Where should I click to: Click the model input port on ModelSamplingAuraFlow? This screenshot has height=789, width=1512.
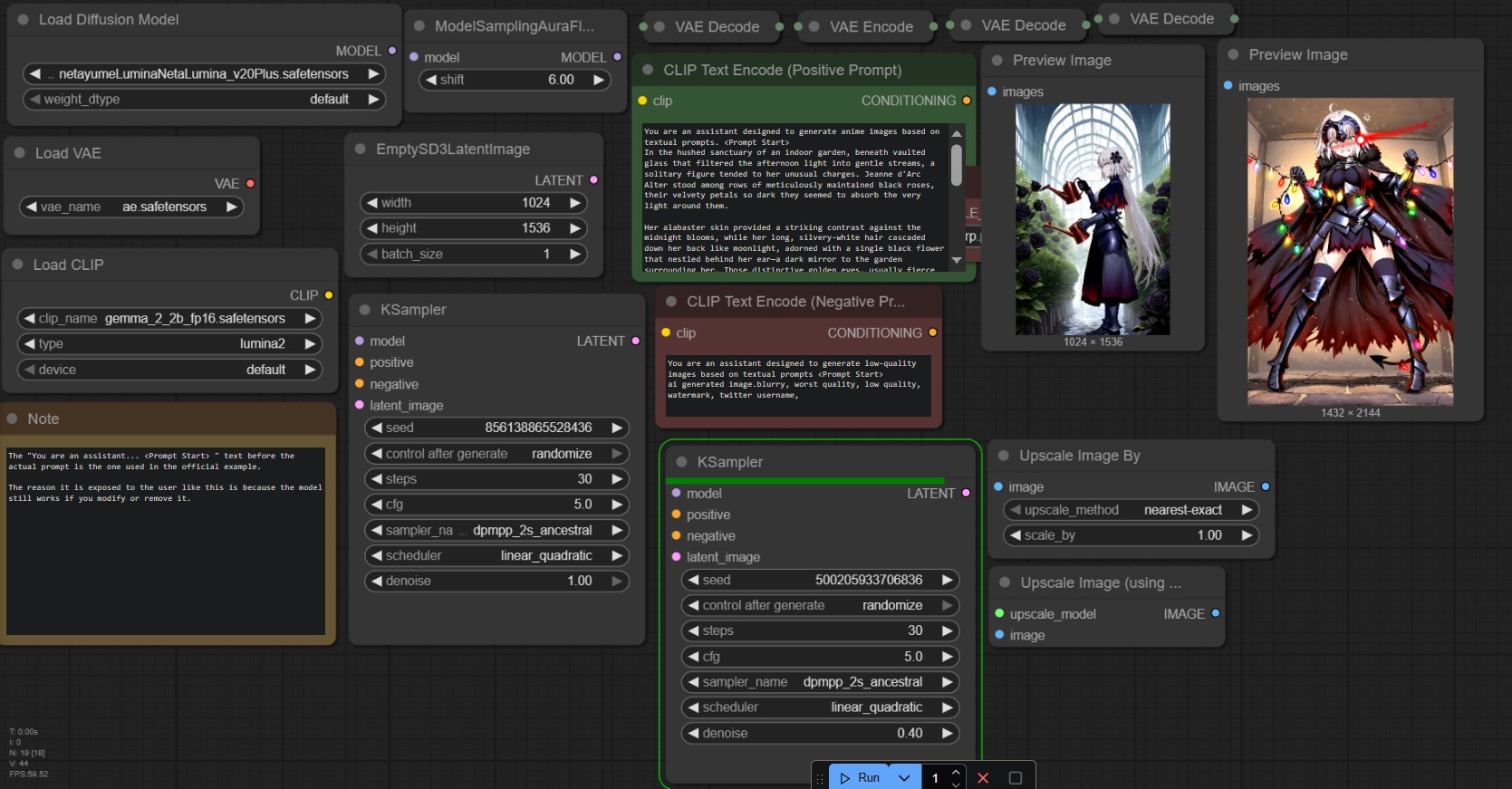(414, 57)
